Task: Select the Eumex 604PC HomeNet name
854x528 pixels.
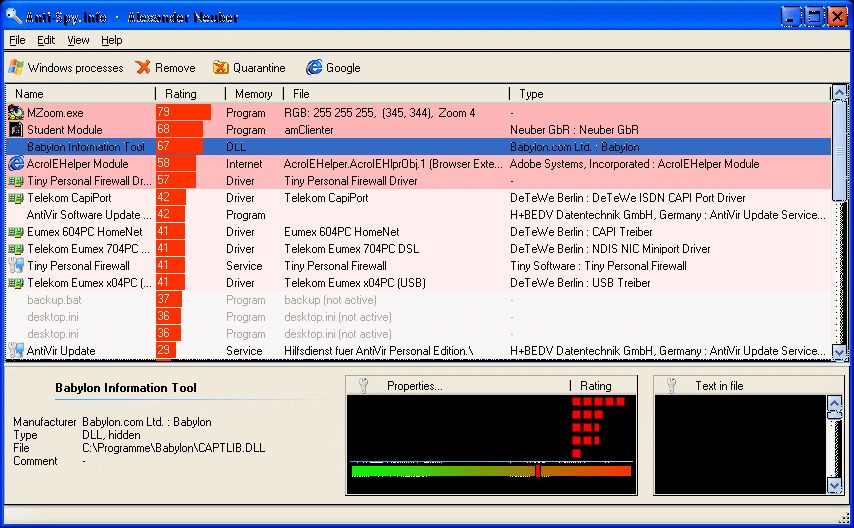Action: click(x=85, y=232)
